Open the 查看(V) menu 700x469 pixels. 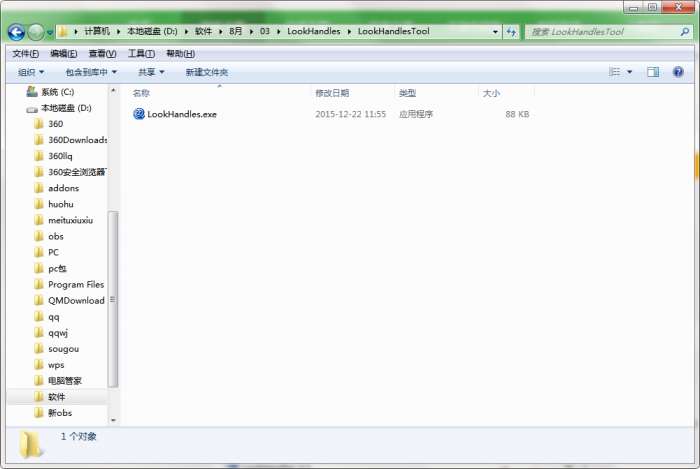click(102, 54)
